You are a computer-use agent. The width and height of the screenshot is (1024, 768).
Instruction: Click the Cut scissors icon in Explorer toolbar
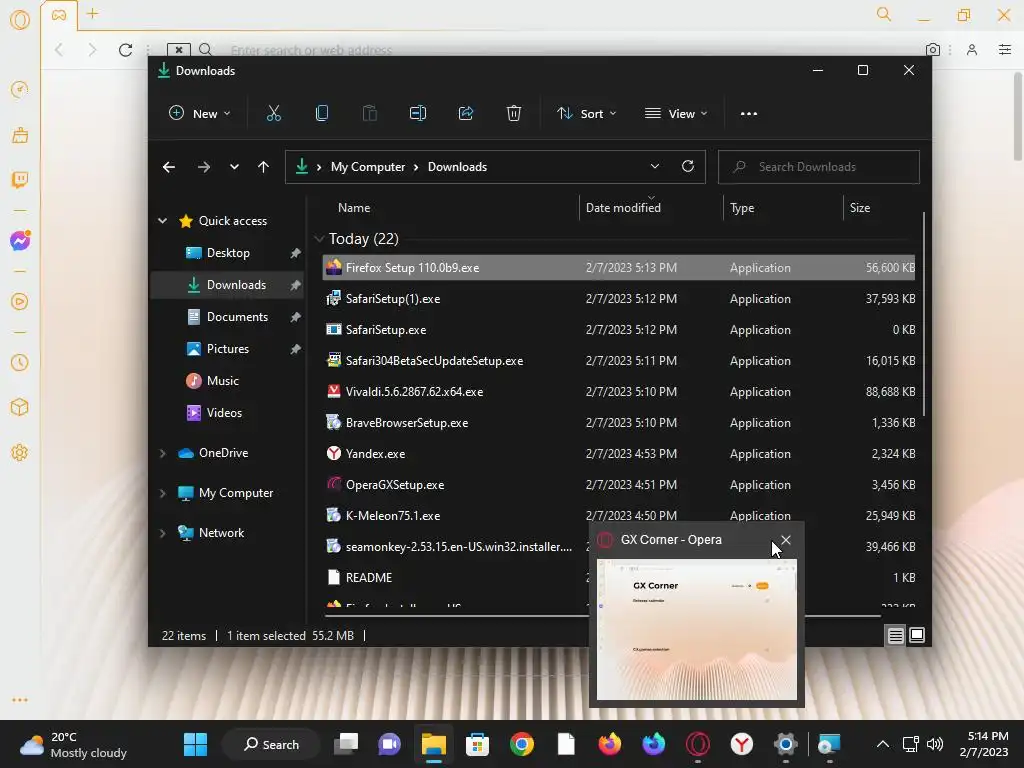point(274,114)
